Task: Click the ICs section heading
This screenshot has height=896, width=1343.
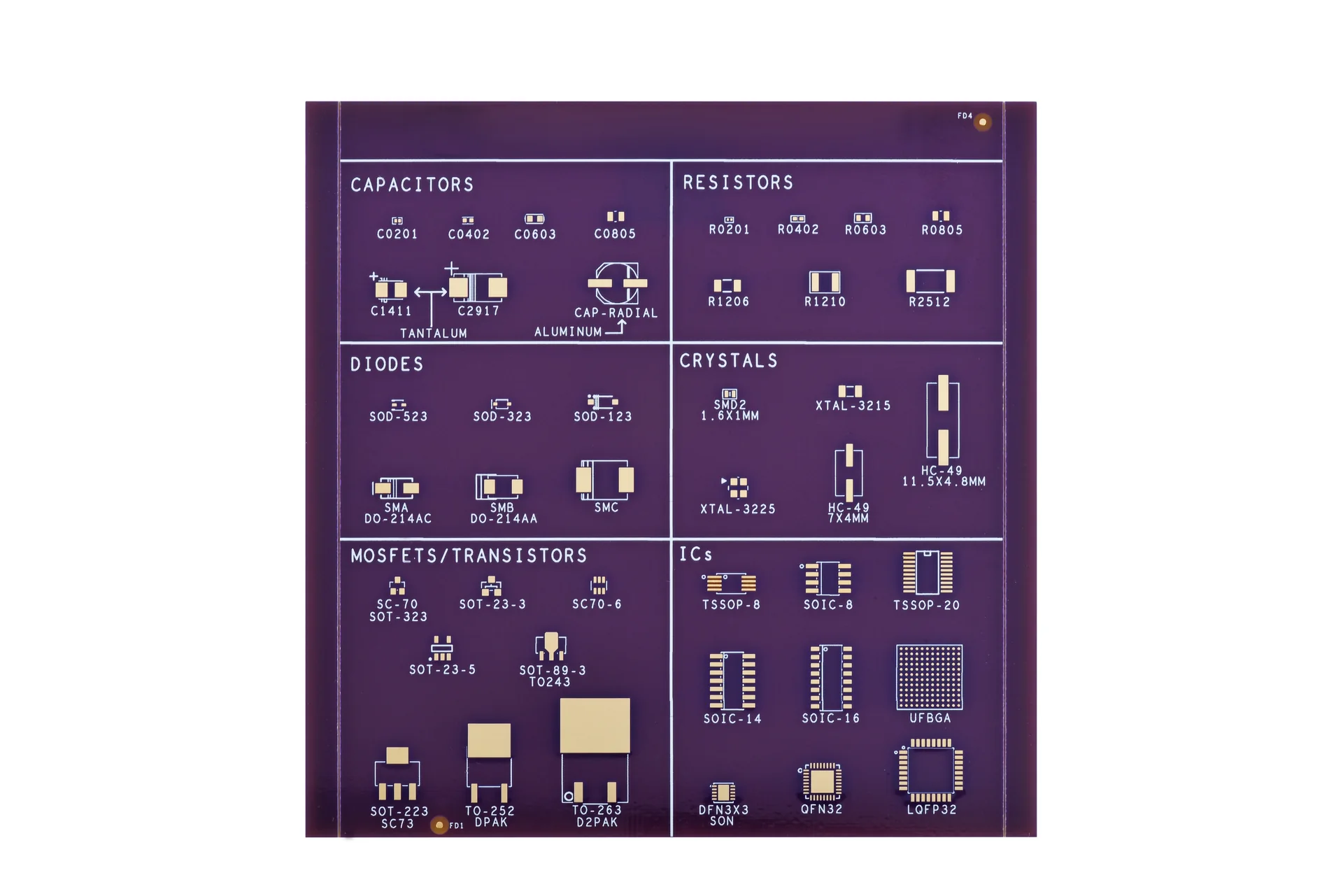Action: 696,555
